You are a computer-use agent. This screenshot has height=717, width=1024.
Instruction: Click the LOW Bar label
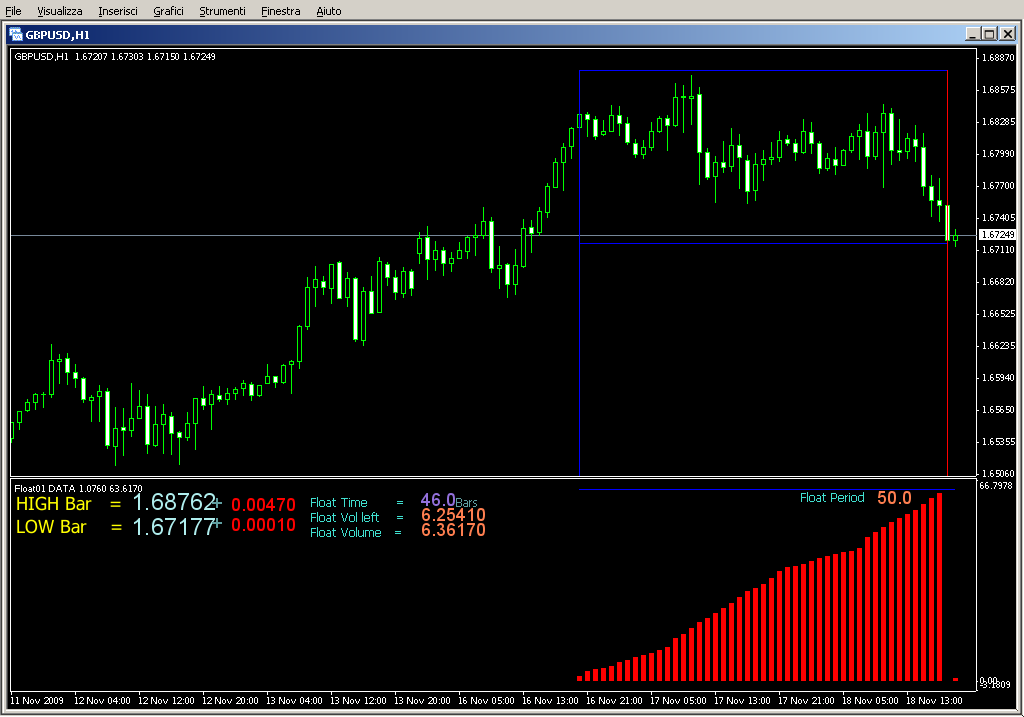coord(51,527)
